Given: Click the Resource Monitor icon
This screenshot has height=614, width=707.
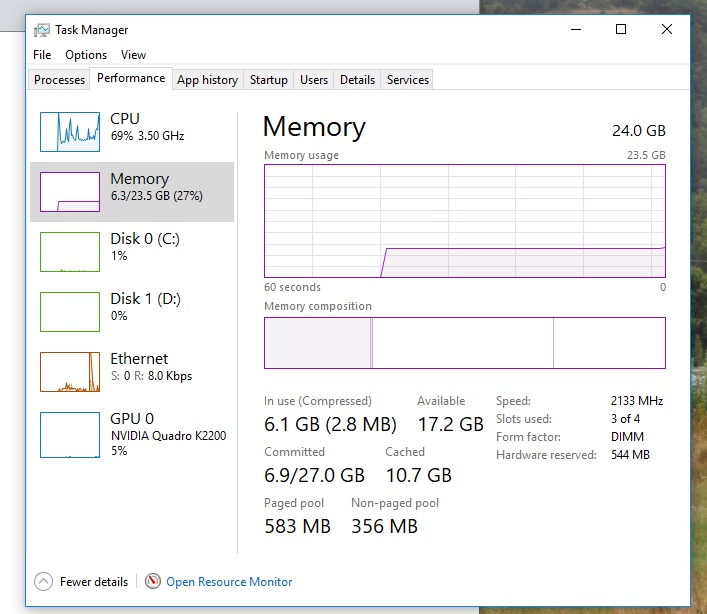Looking at the screenshot, I should [x=153, y=581].
